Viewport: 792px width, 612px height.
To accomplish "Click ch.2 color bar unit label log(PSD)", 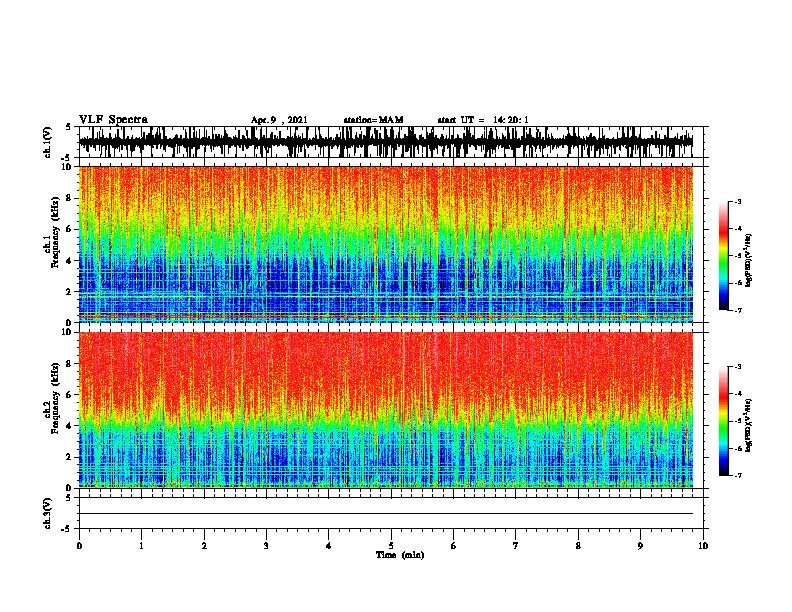I will click(749, 425).
